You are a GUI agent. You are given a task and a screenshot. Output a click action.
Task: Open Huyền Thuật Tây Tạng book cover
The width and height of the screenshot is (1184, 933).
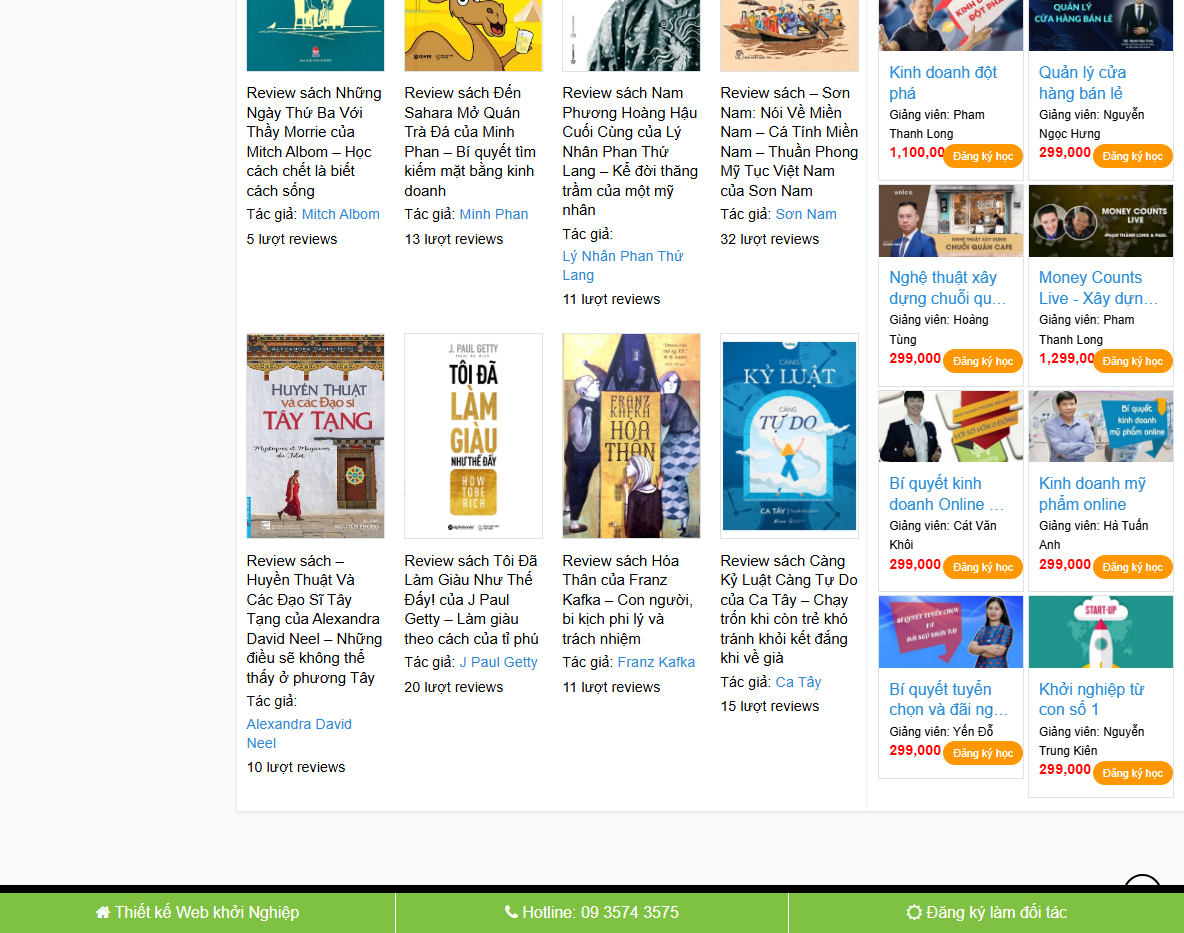pos(316,436)
